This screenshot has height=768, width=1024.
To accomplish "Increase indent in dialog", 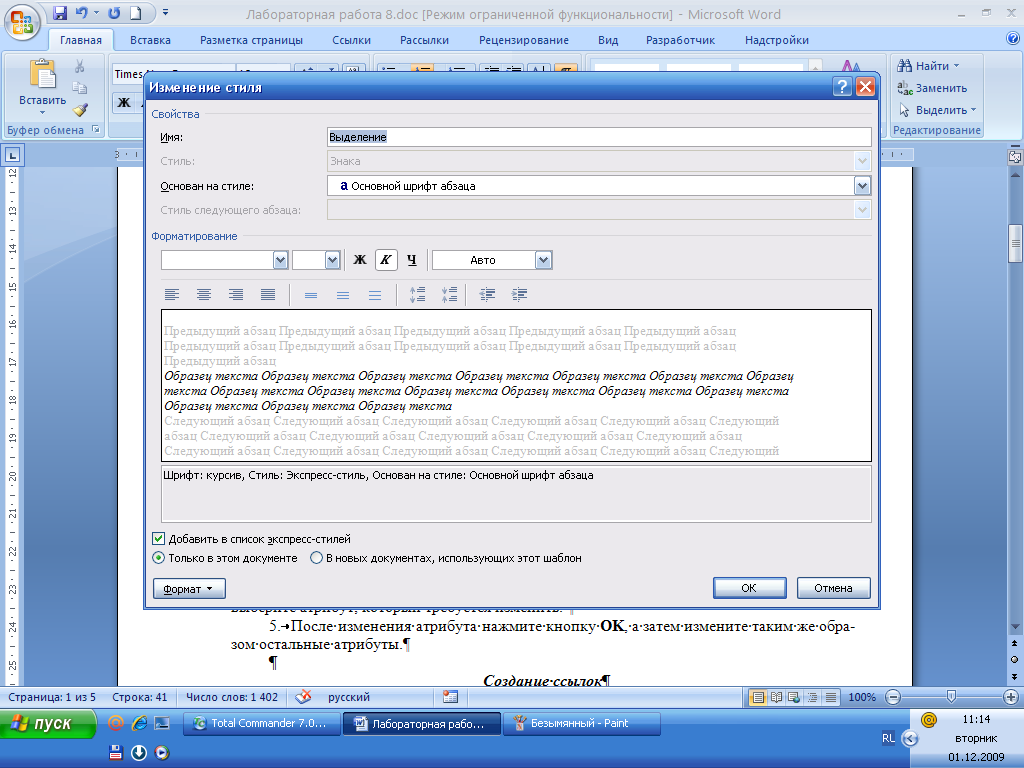I will (519, 295).
